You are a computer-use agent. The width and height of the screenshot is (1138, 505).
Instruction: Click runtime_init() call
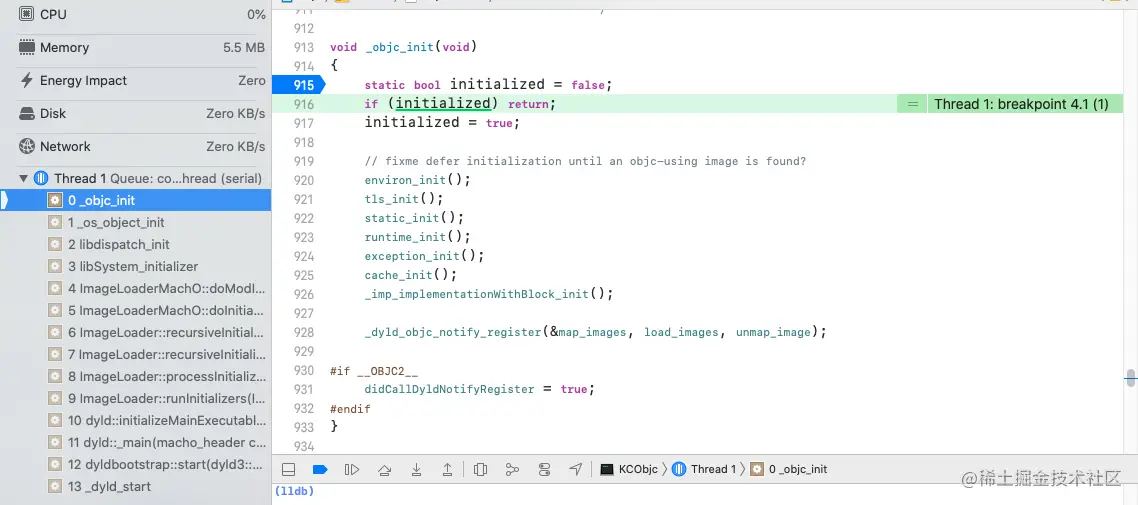[x=417, y=237]
